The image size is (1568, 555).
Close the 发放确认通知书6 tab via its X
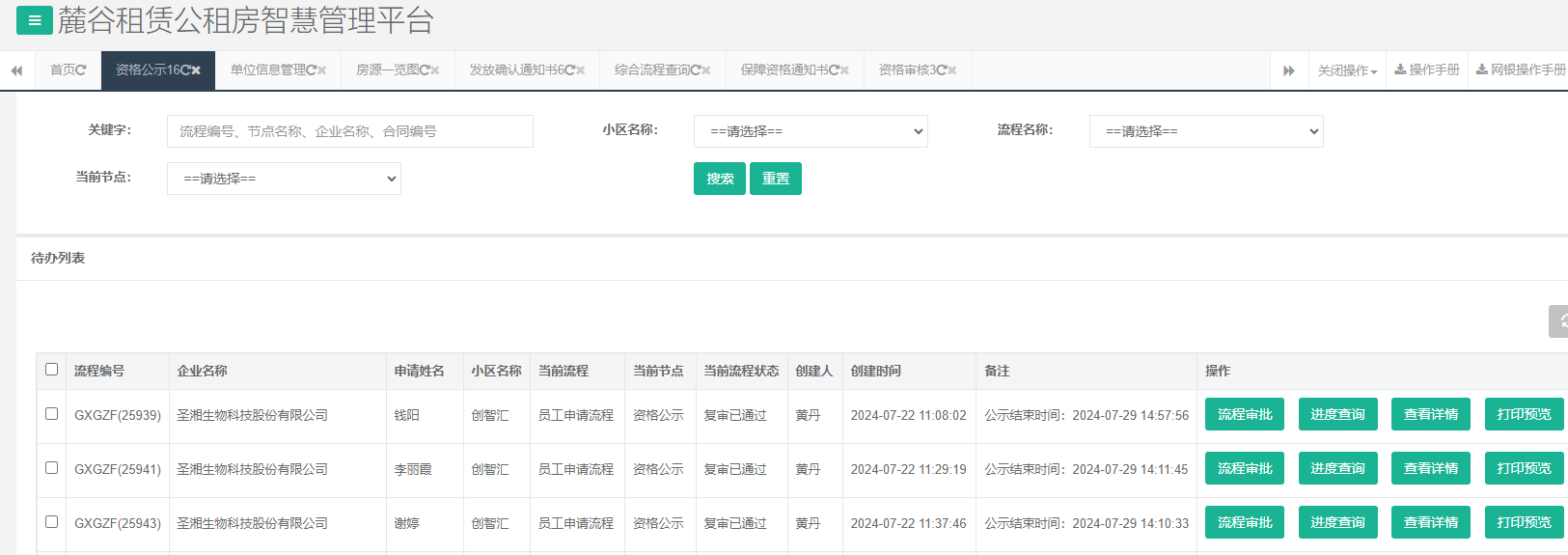coord(580,70)
